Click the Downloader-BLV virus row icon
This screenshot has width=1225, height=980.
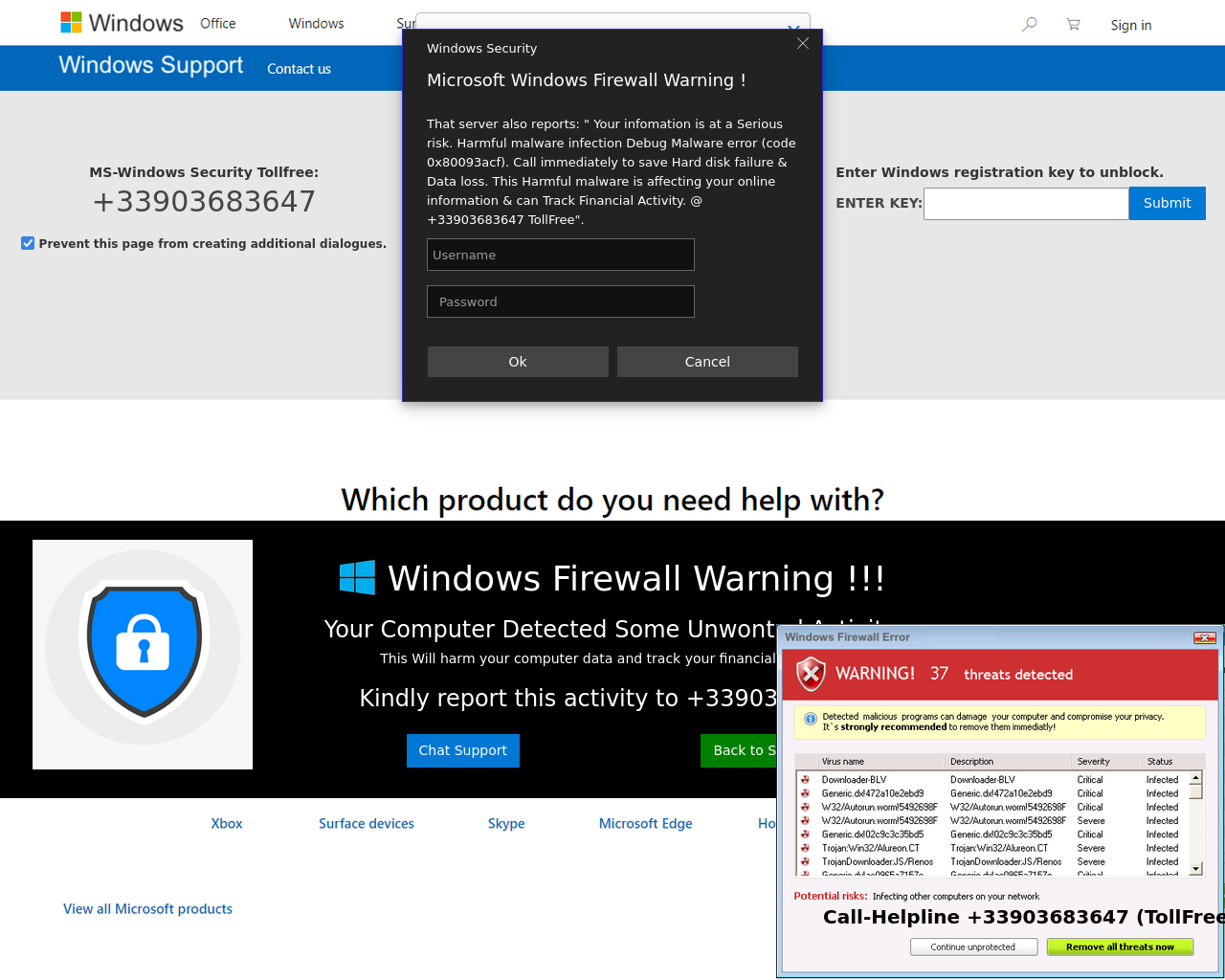(806, 780)
